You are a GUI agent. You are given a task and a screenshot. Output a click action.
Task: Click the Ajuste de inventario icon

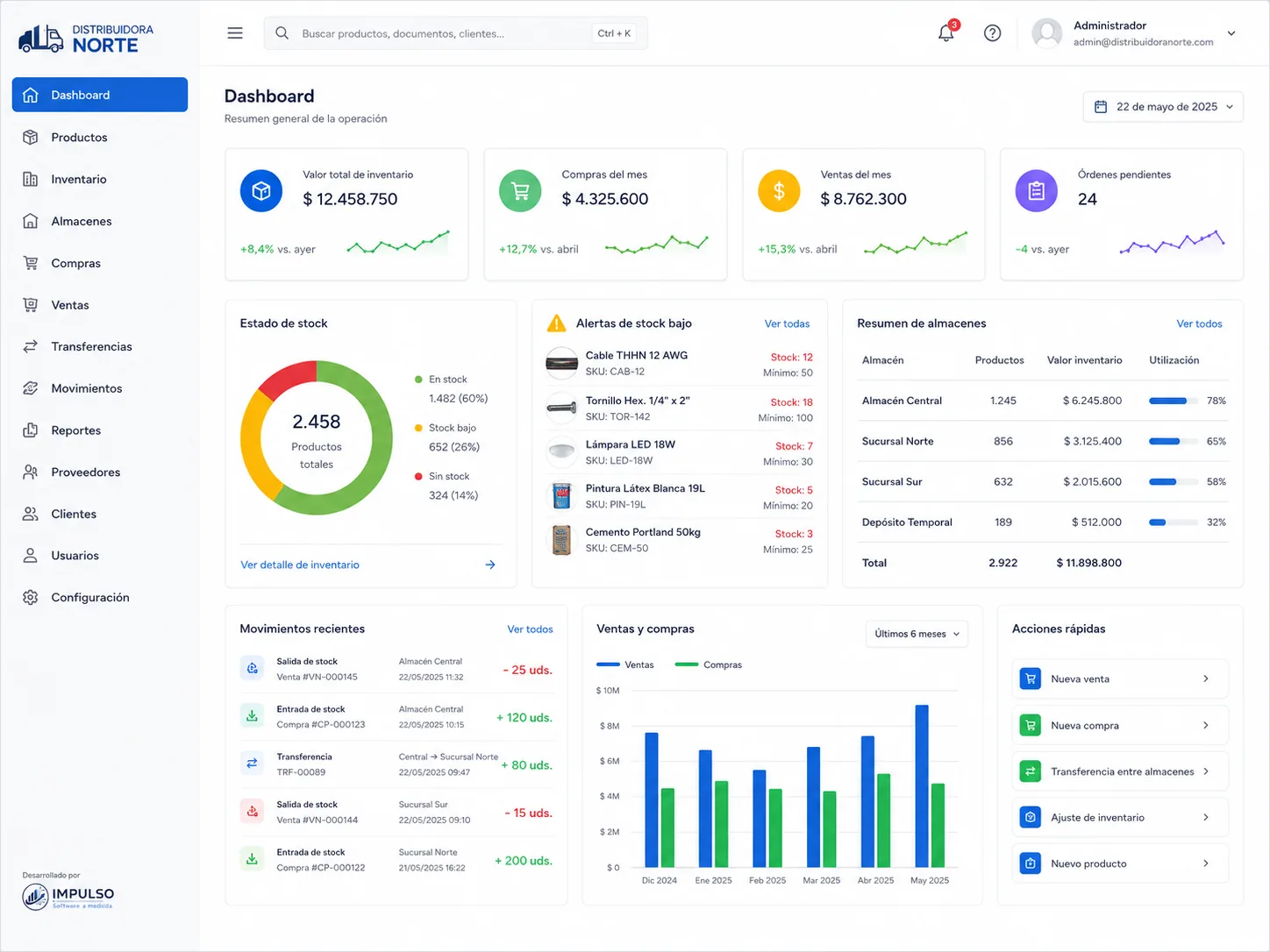(1031, 817)
